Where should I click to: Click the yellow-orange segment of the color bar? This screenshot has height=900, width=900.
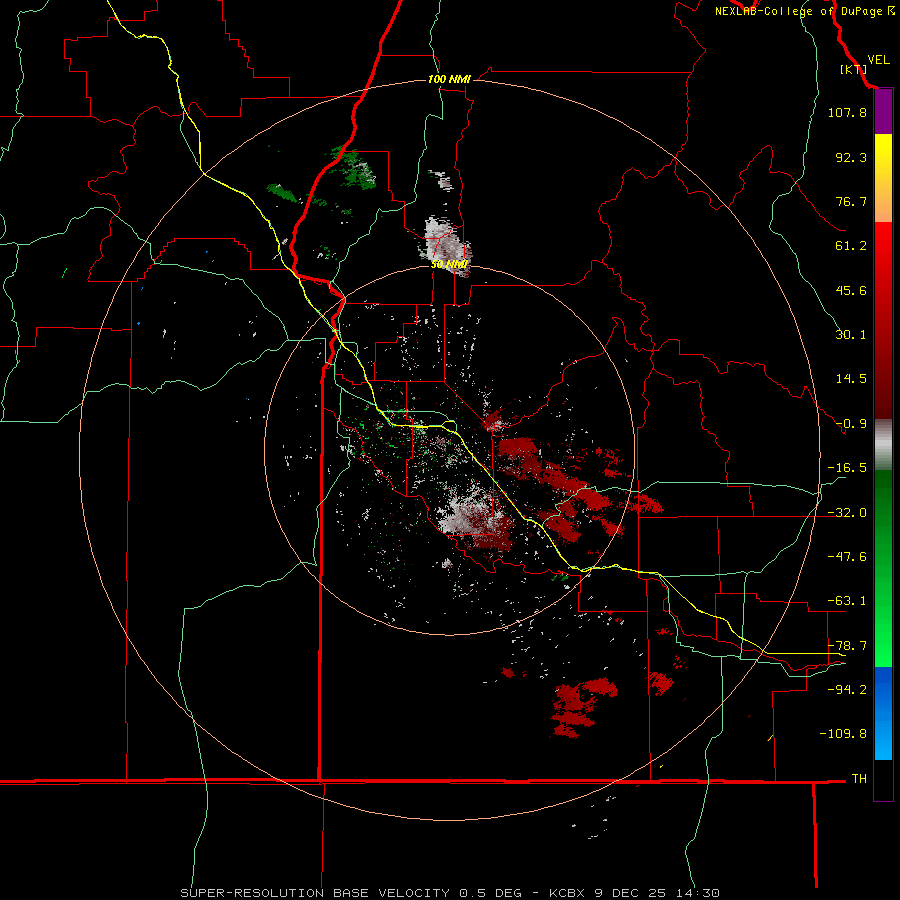click(x=883, y=178)
